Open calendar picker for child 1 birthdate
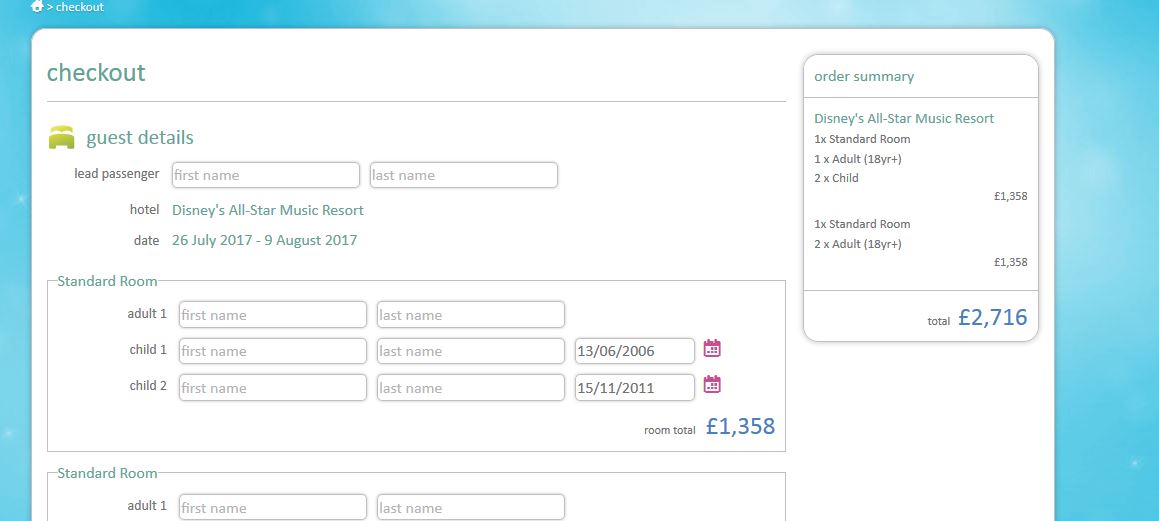Screen dimensions: 1159x521 [x=712, y=349]
